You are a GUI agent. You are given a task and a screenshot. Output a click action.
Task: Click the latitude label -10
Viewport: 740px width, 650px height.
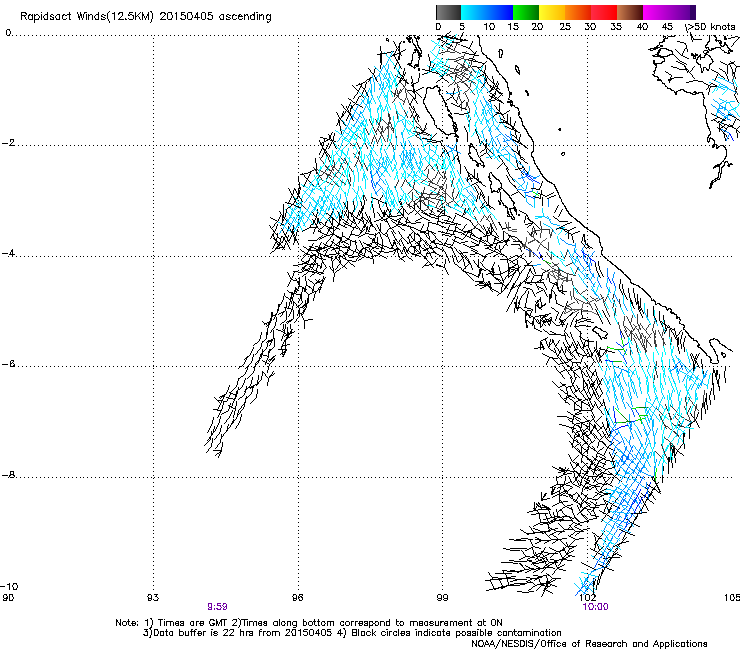click(9, 586)
